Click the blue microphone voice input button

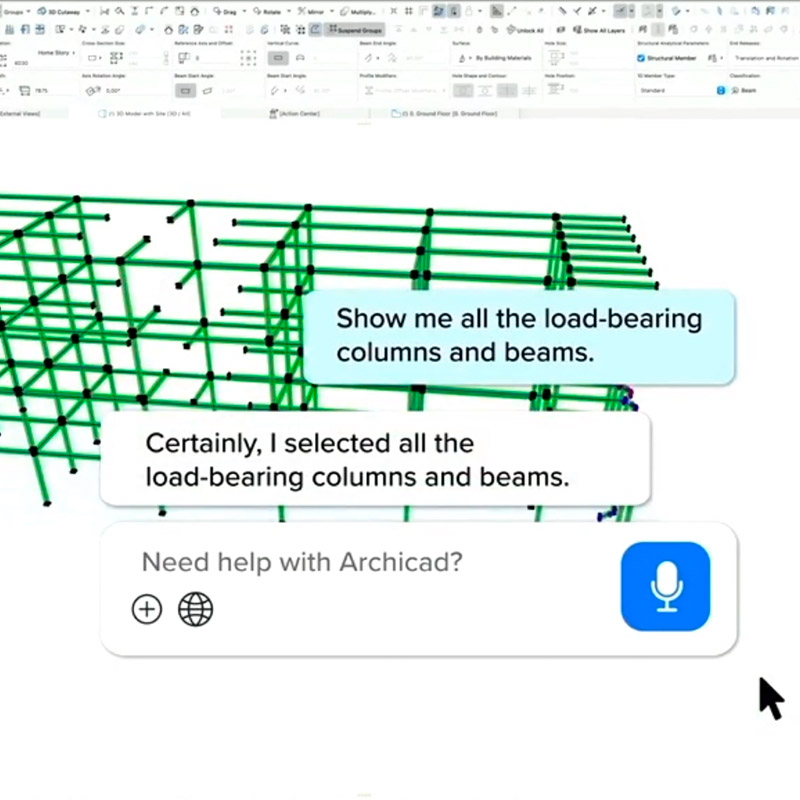[665, 586]
